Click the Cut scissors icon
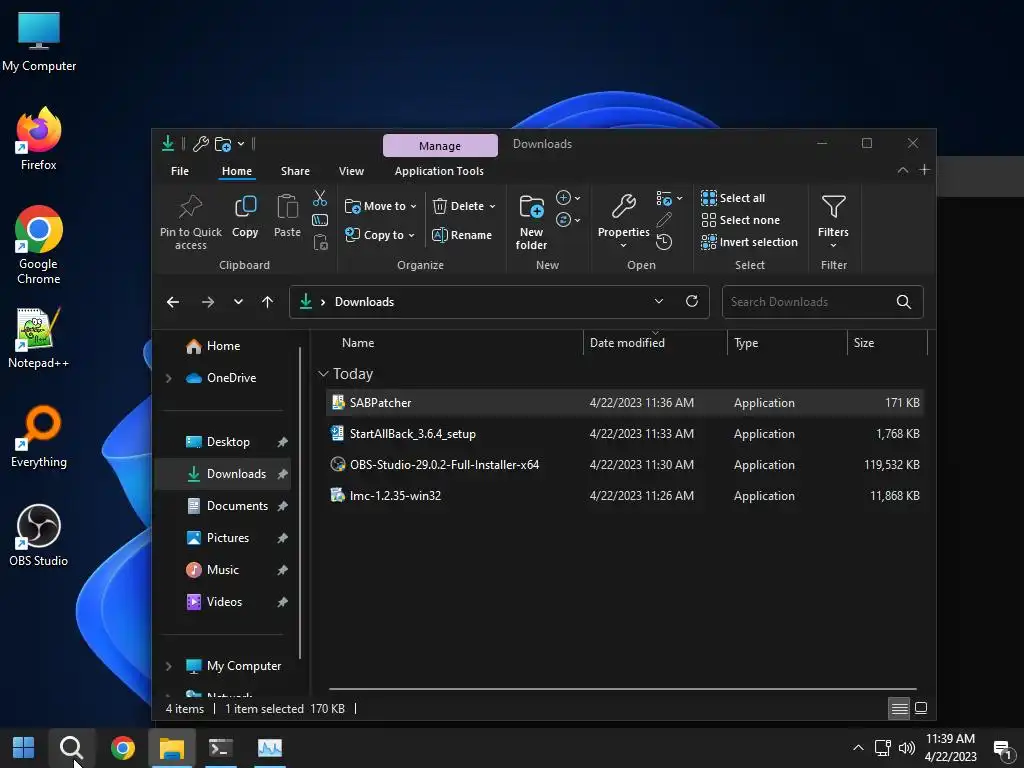 (x=320, y=198)
